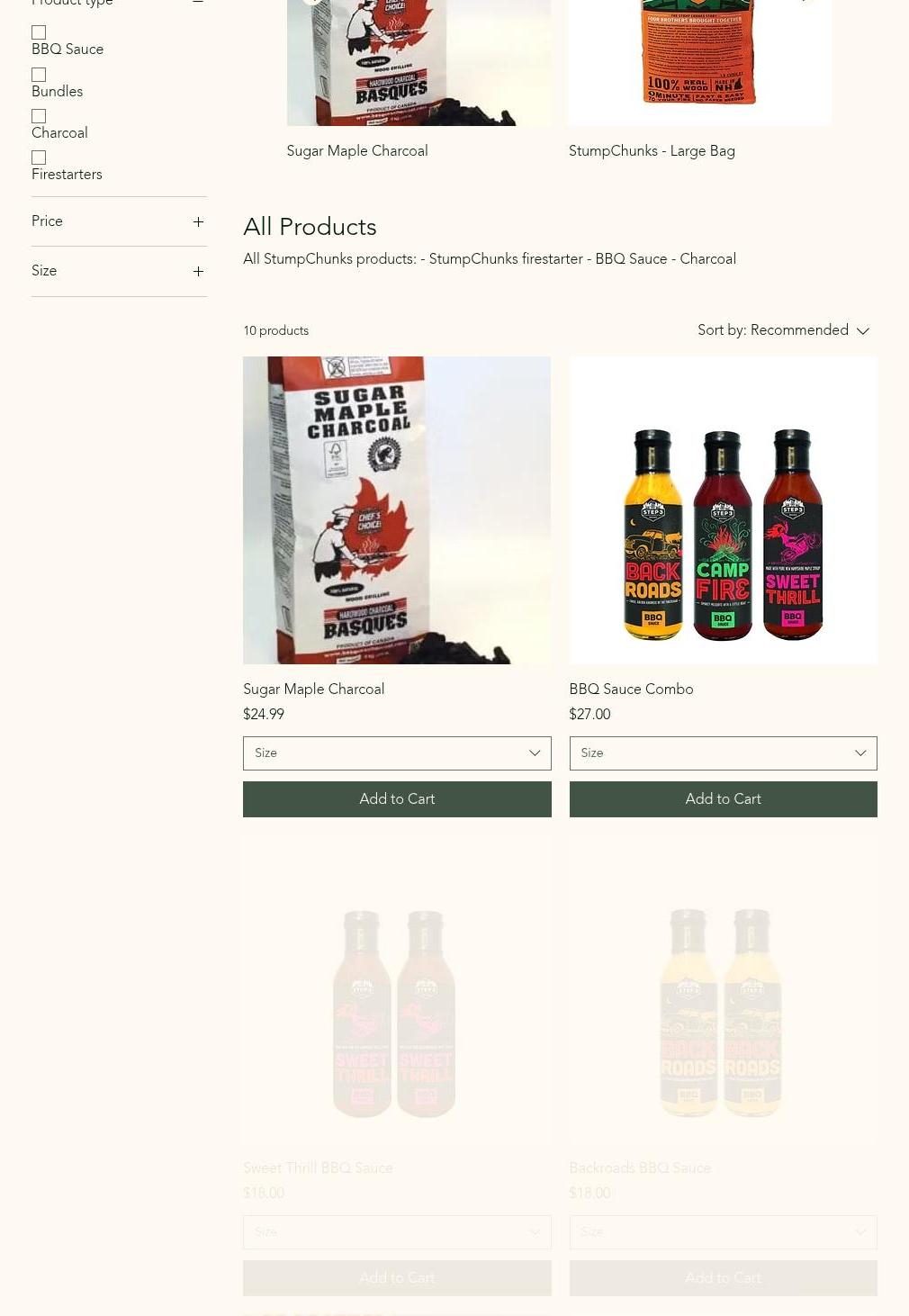
Task: Open Size dropdown for Sugar Maple Charcoal
Action: point(397,753)
